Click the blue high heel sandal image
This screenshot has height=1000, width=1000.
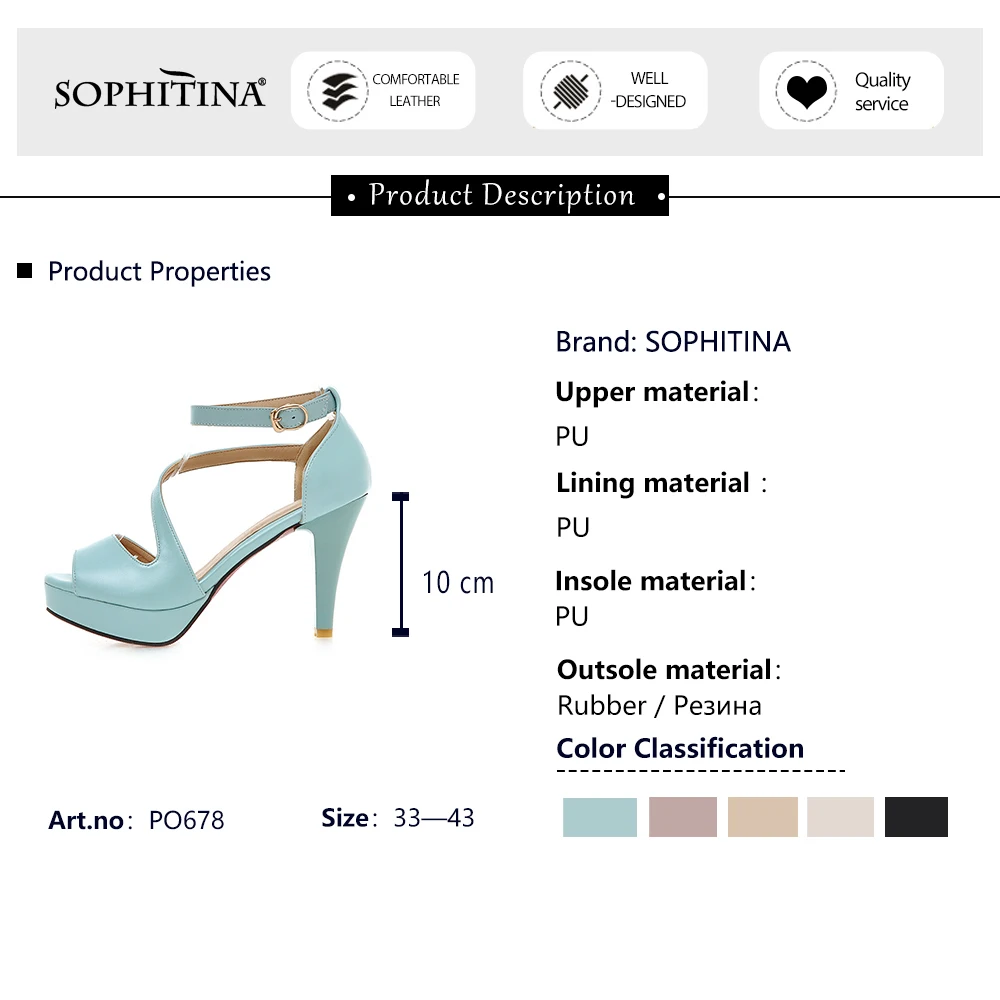[x=210, y=517]
